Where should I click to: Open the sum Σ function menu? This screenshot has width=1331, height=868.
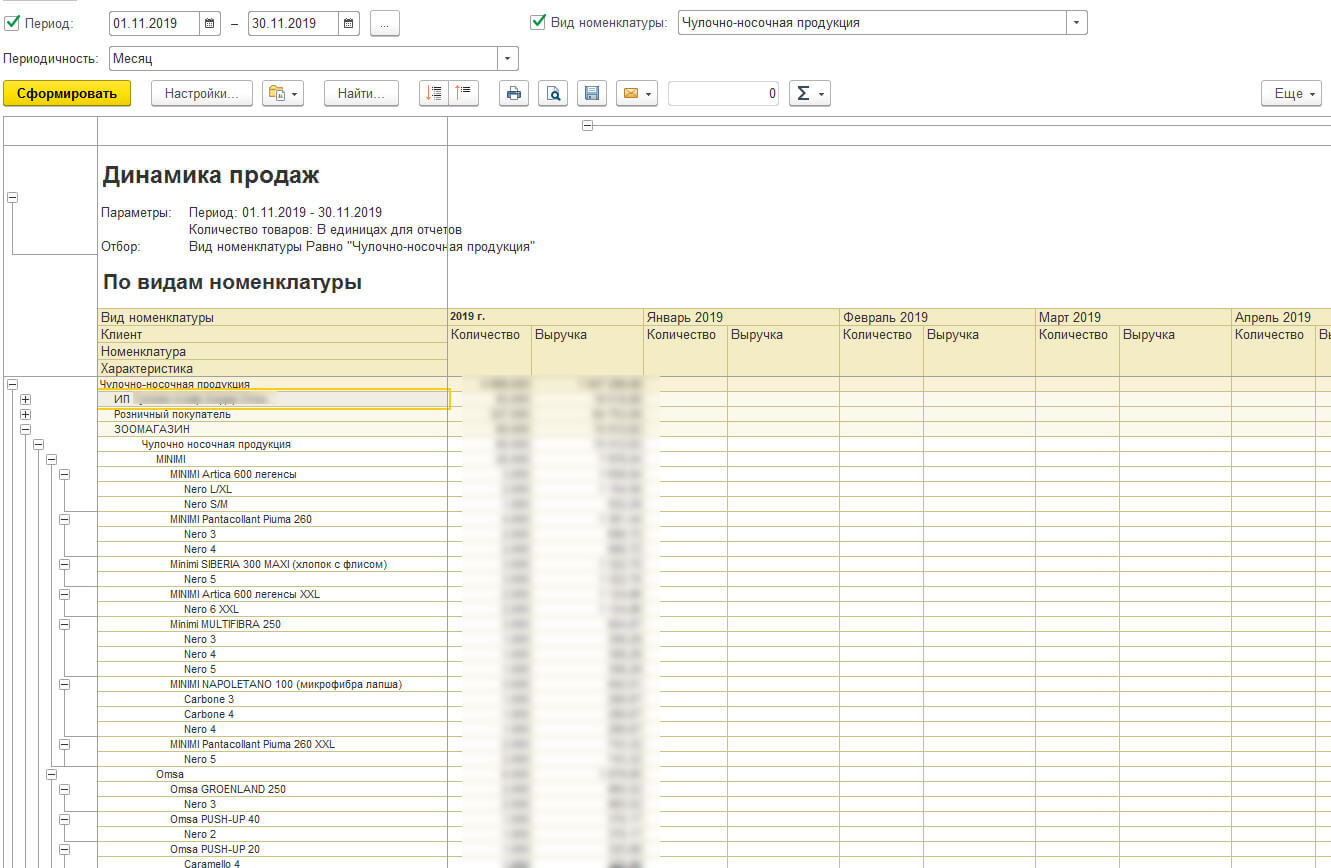(809, 94)
